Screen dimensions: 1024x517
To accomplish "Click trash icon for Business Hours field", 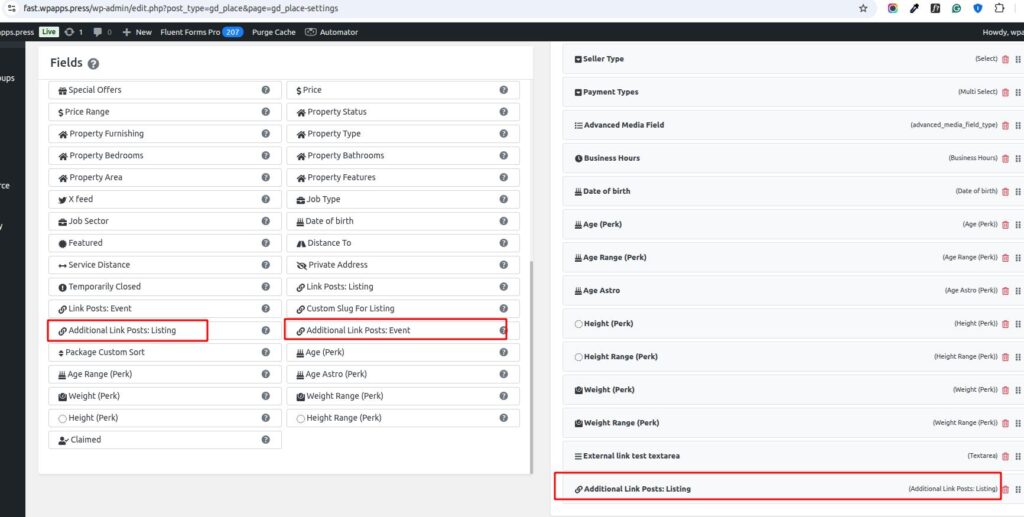I will [1005, 158].
